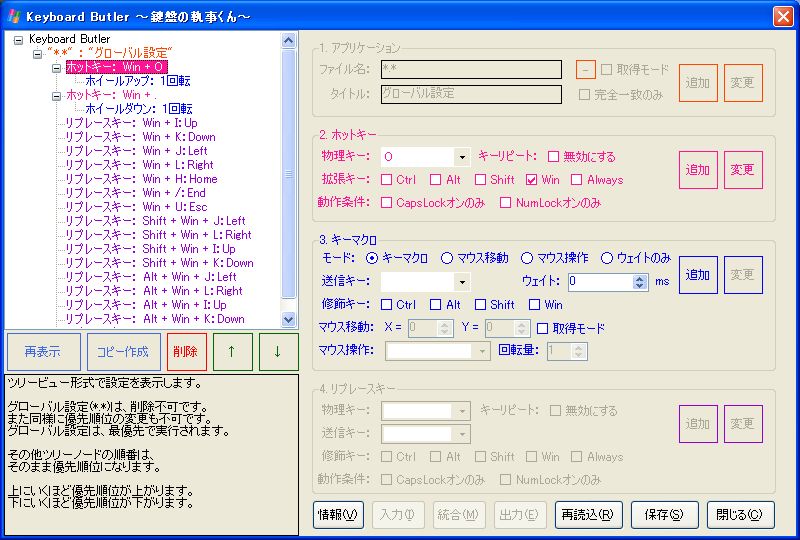Click the 保存(S) button
800x540 pixels.
664,514
